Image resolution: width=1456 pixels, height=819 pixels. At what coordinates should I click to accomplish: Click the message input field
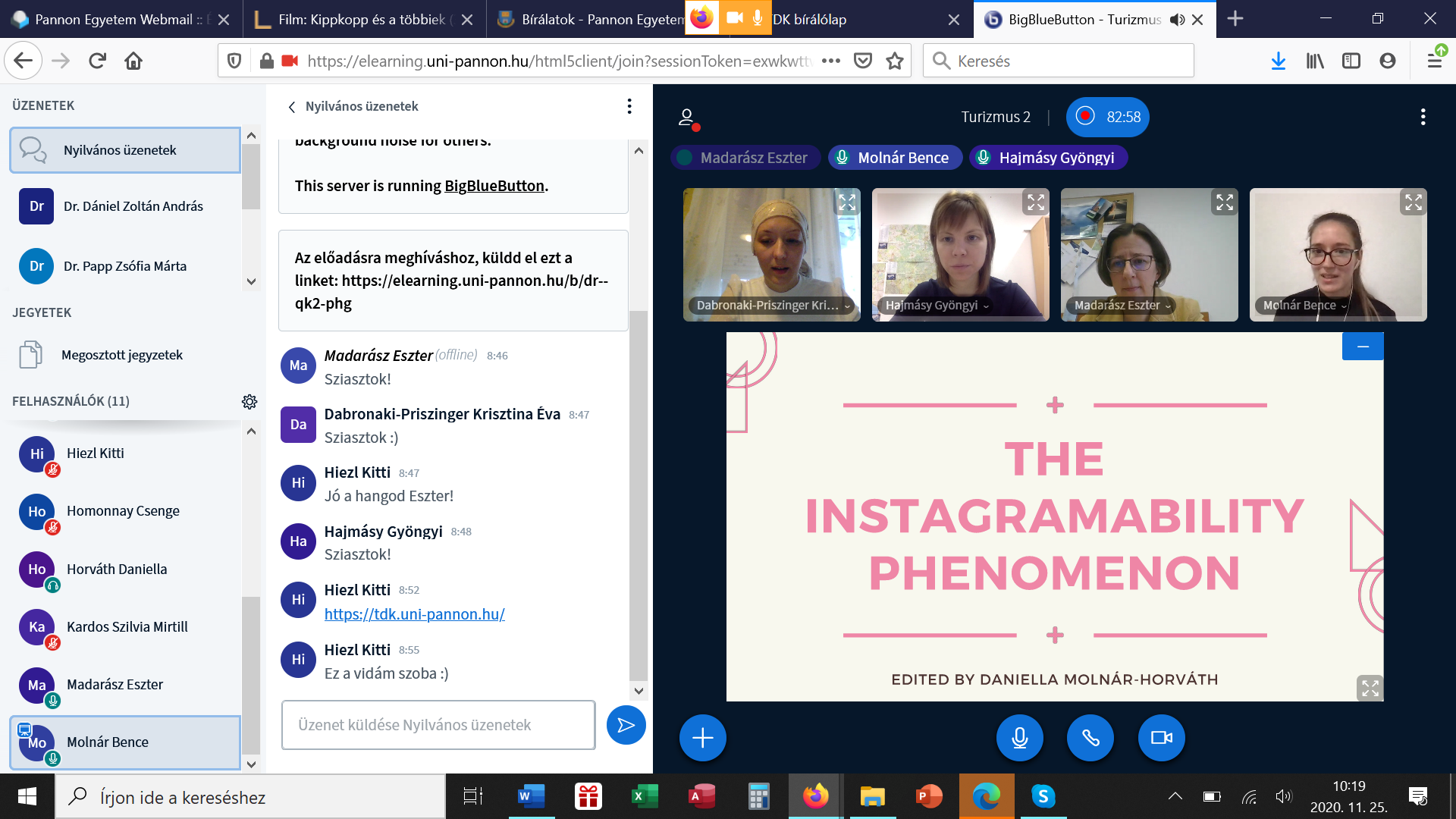[x=438, y=726]
